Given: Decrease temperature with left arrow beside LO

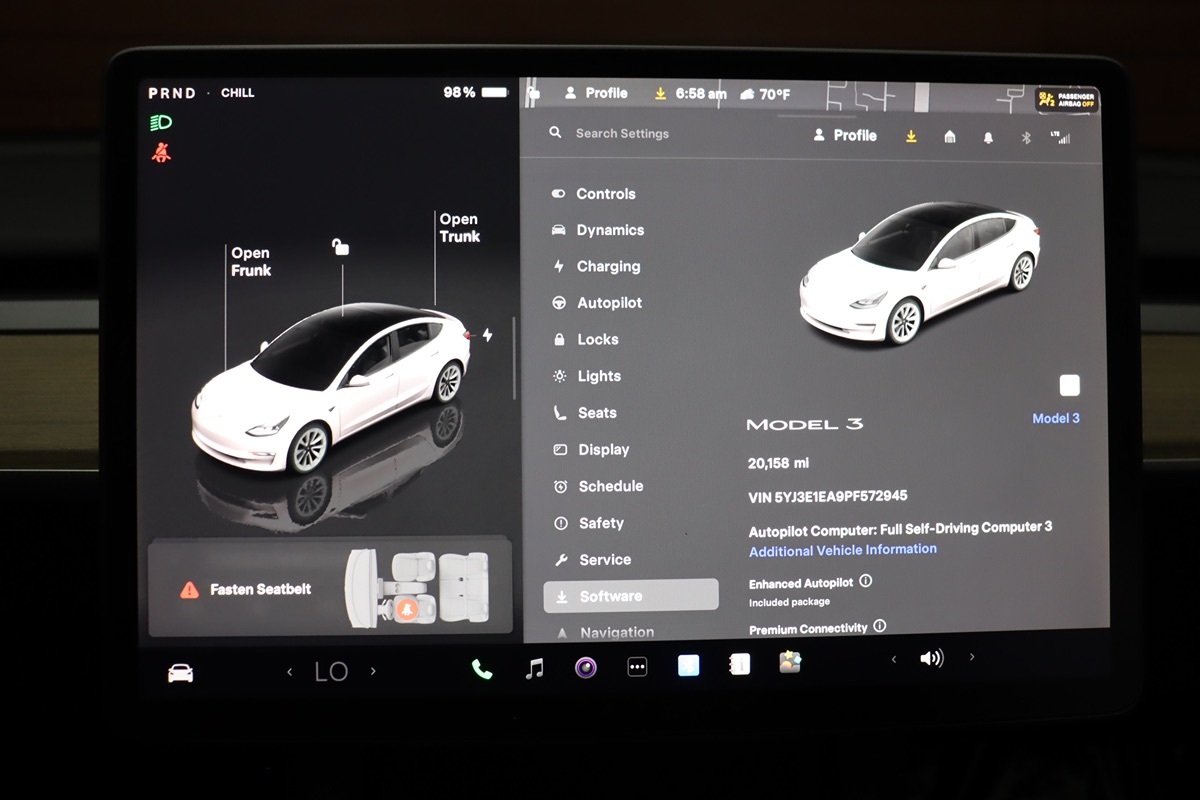Looking at the screenshot, I should tap(290, 672).
